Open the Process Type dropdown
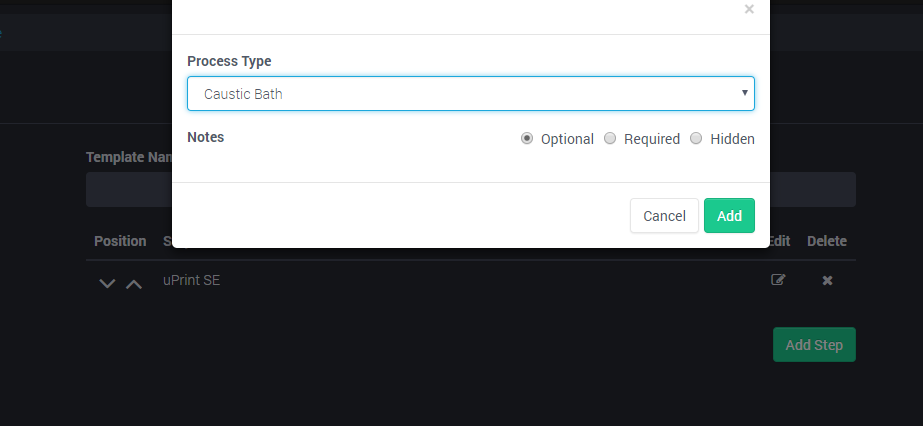The image size is (923, 426). coord(470,94)
